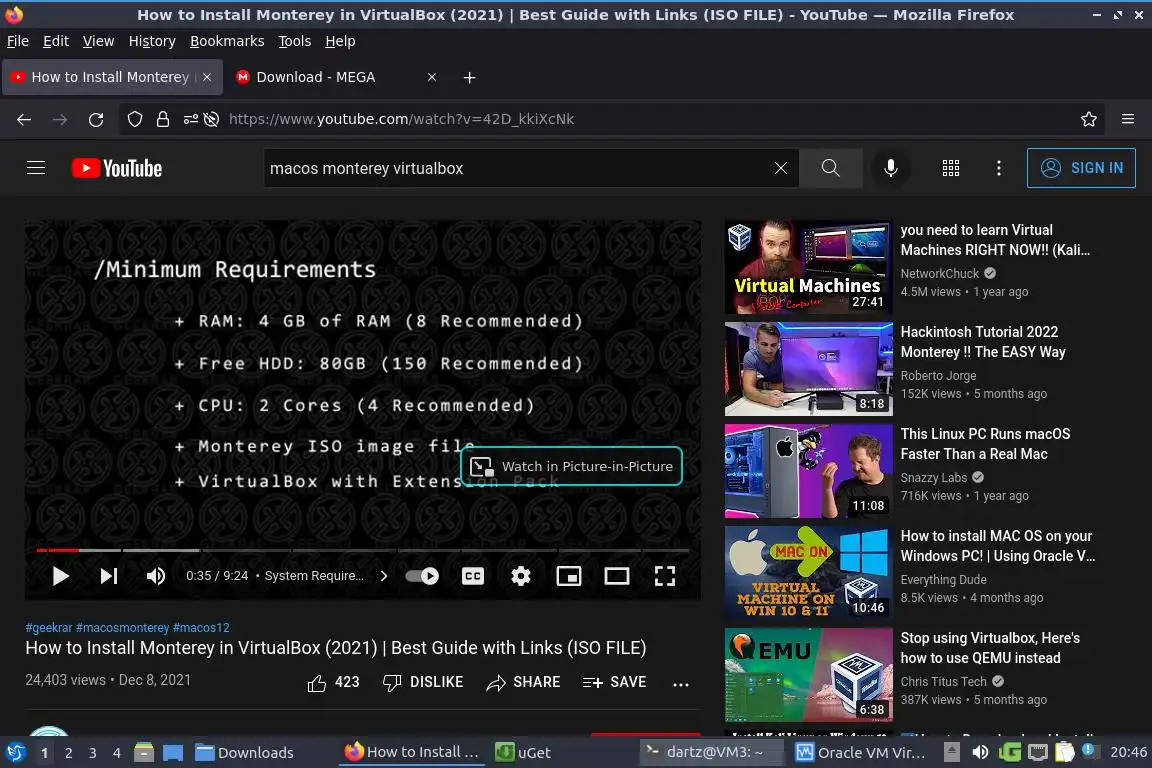The height and width of the screenshot is (768, 1152).
Task: Close the How to Install Monterey tab
Action: click(207, 77)
